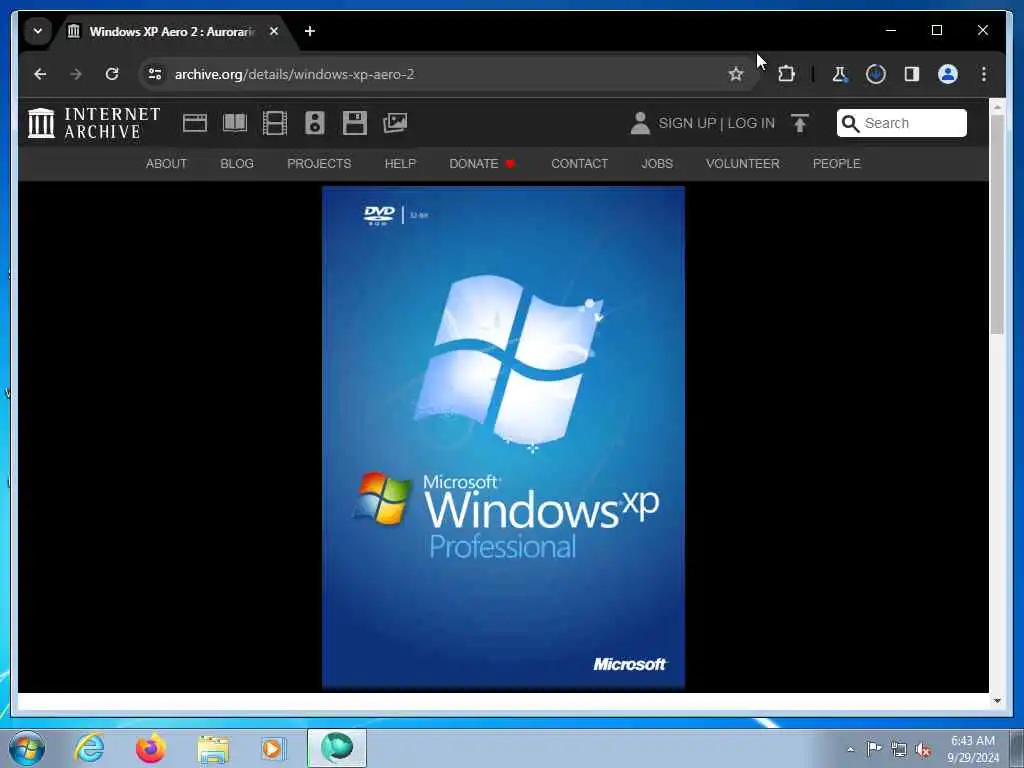Viewport: 1024px width, 768px height.
Task: Select the Windows XP Aero 2 tab
Action: pos(171,31)
